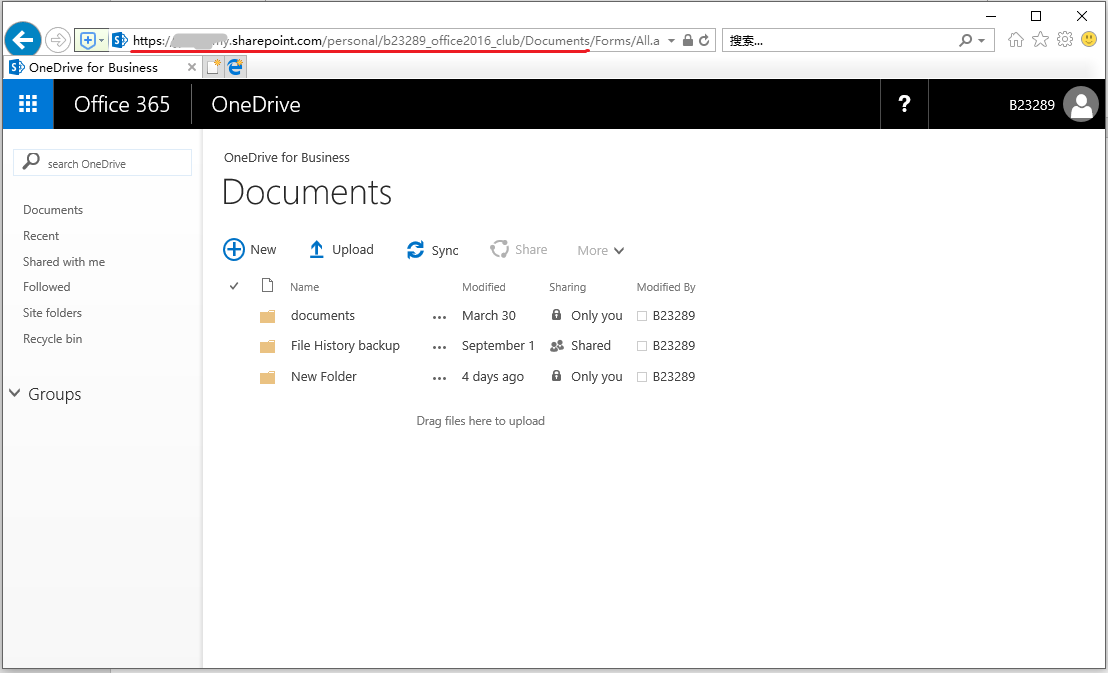Viewport: 1108px width, 673px height.
Task: Collapse the Groups section chevron
Action: point(15,394)
